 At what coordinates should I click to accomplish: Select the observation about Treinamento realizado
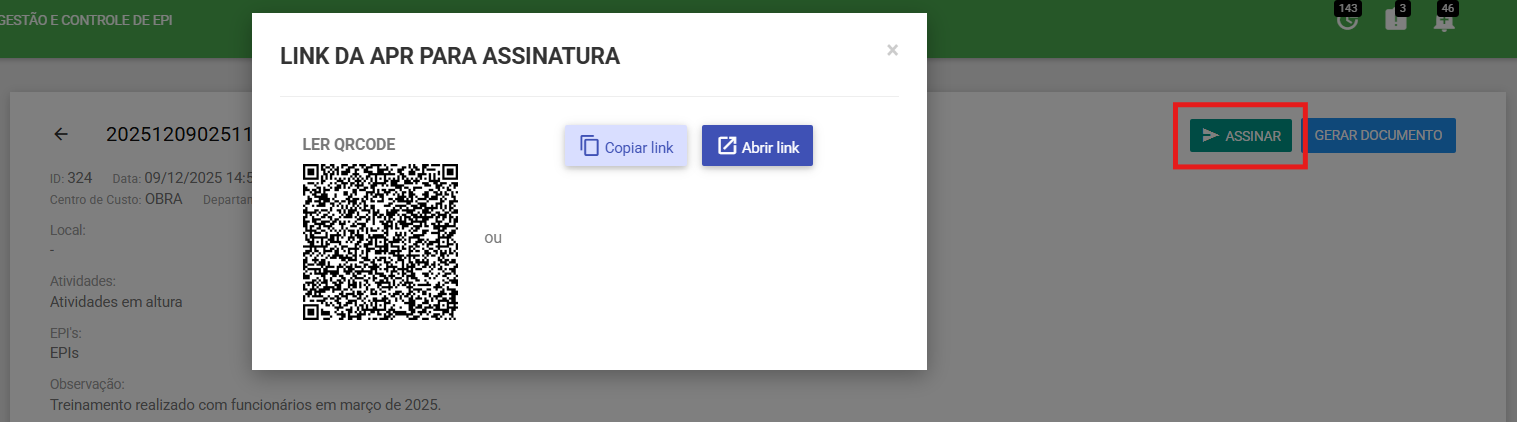tap(245, 405)
